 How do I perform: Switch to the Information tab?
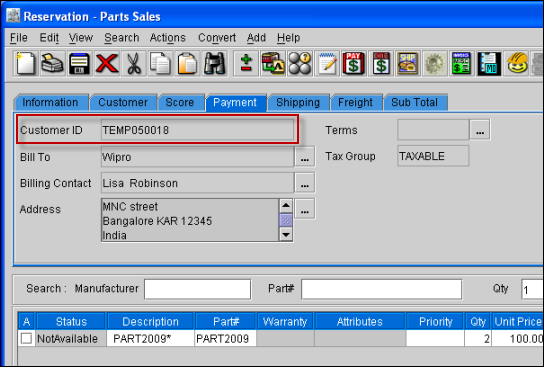[x=51, y=103]
